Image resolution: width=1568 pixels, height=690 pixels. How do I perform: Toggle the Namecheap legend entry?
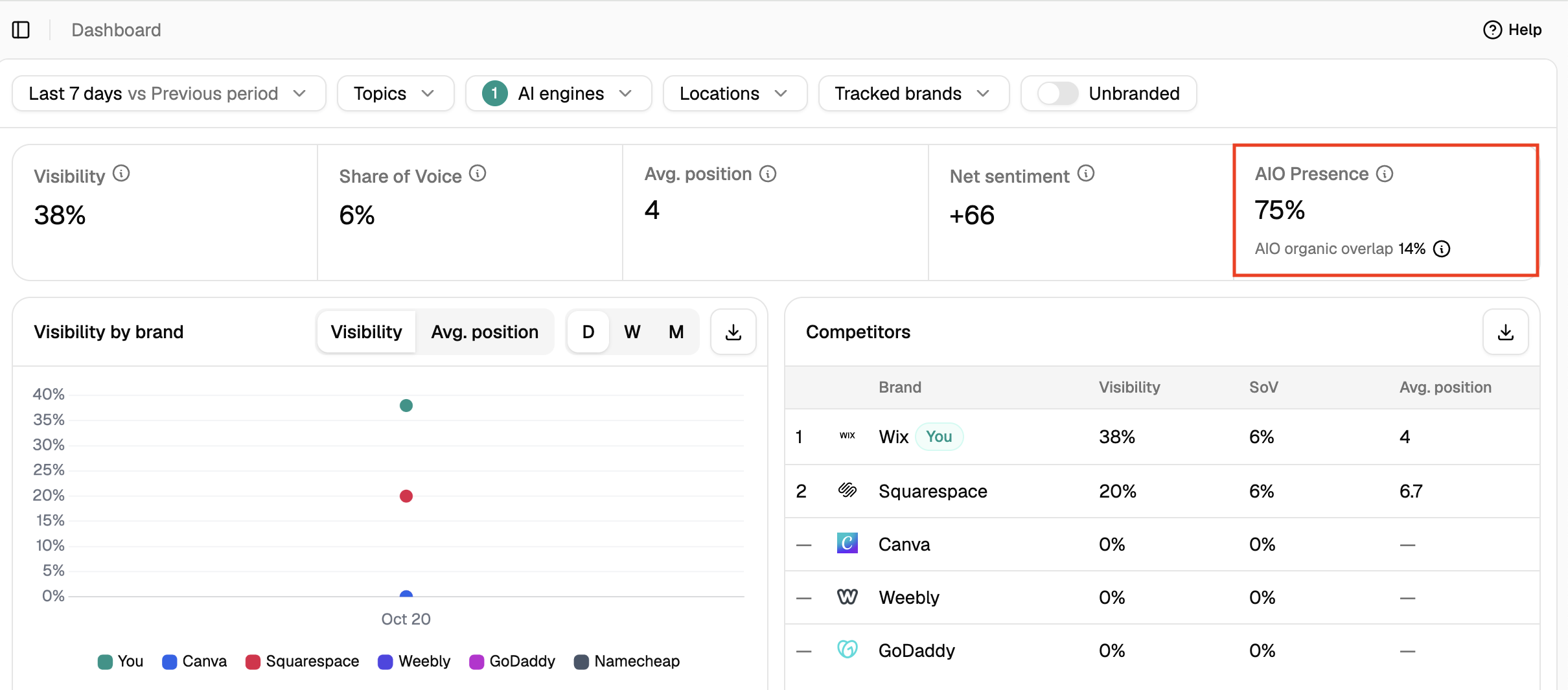click(x=627, y=661)
